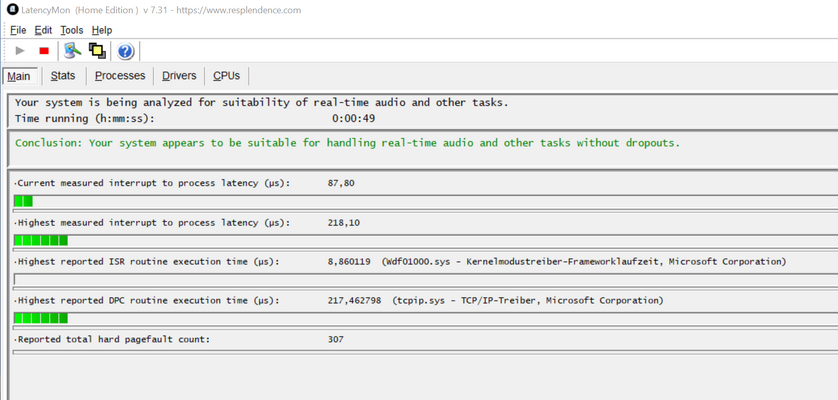Stop monitoring with the red square icon
Screen dimensions: 838x400
[x=44, y=51]
